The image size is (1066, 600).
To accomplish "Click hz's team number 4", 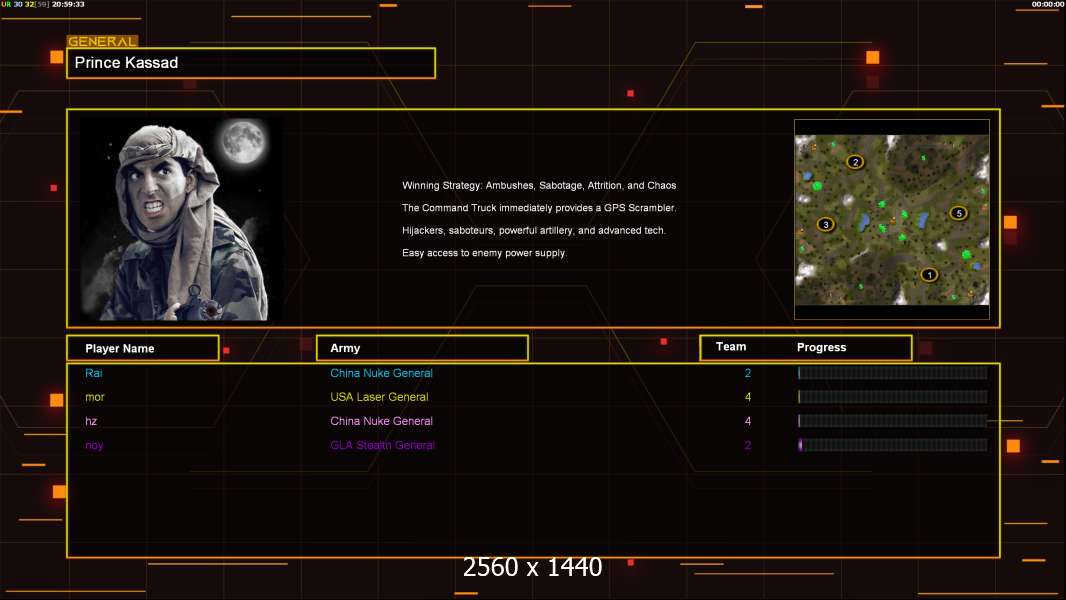I will pos(747,421).
